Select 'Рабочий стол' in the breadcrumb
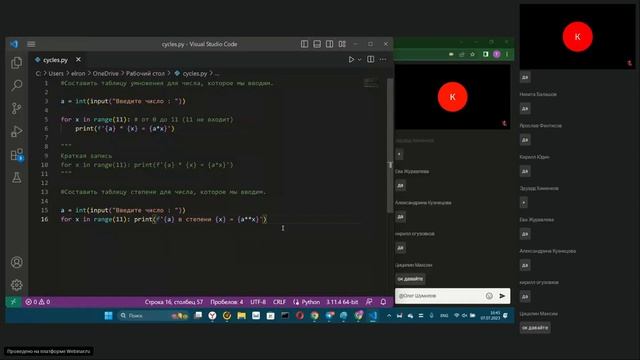 pyautogui.click(x=145, y=73)
